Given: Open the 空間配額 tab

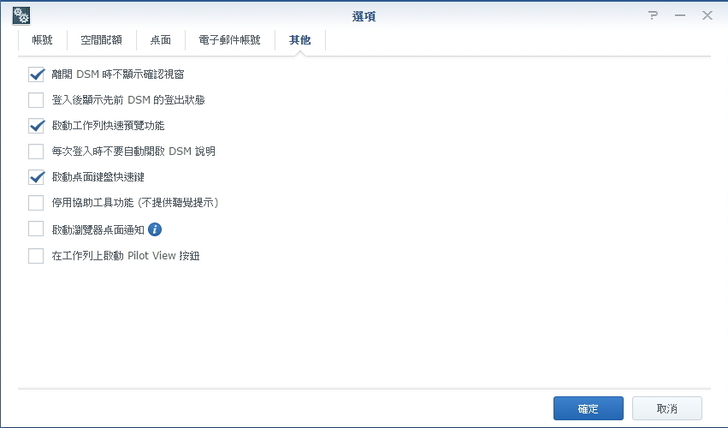Looking at the screenshot, I should pos(101,40).
